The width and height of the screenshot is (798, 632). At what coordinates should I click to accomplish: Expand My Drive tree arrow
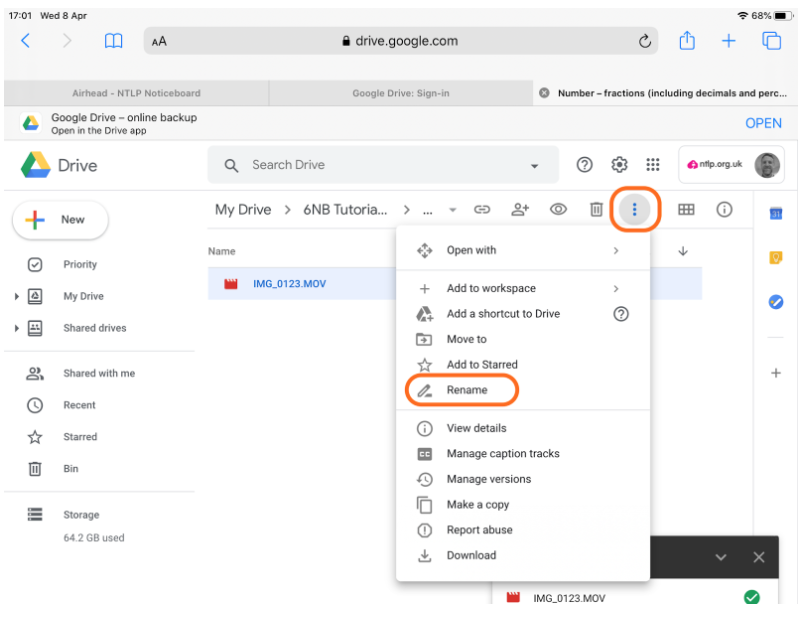pyautogui.click(x=16, y=296)
